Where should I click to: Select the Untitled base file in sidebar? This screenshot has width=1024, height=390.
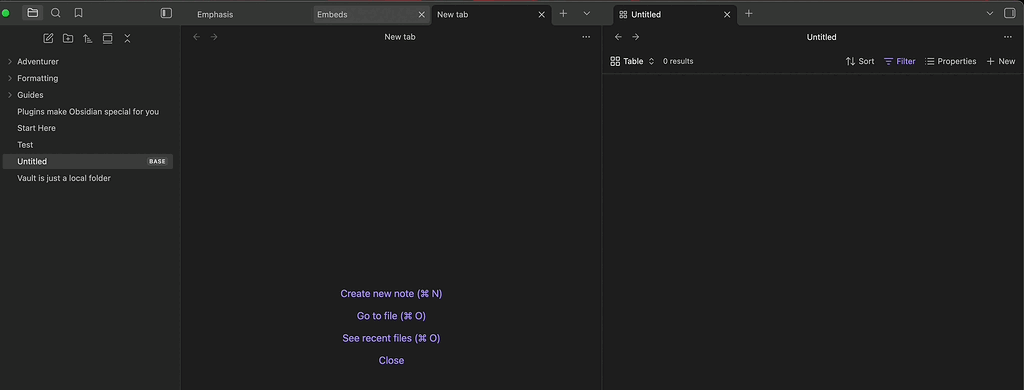tap(88, 161)
